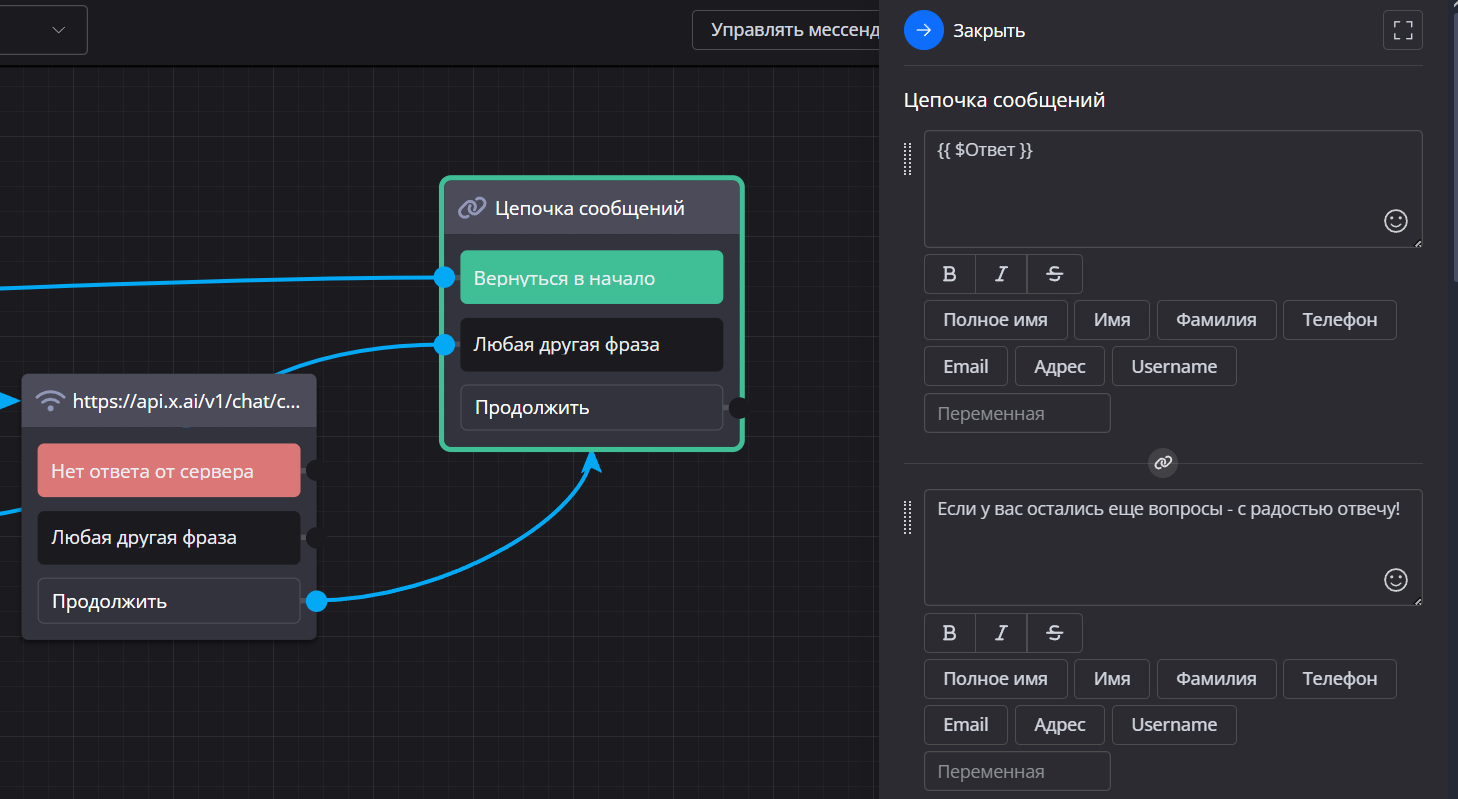The width and height of the screenshot is (1458, 799).
Task: Click the first Переменная input field
Action: 1016,413
